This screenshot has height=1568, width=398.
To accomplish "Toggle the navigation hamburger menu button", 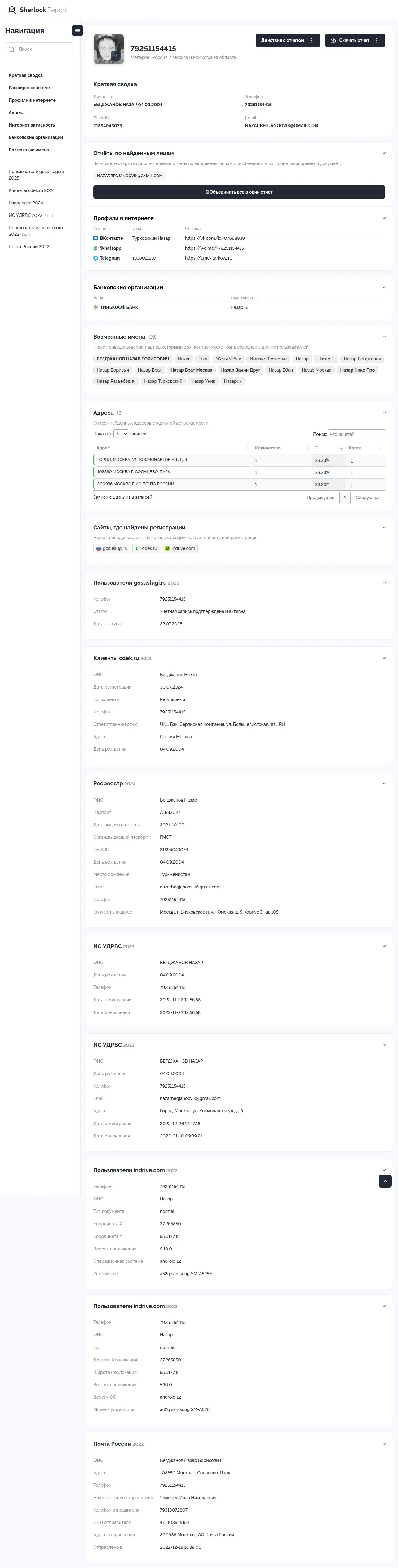I will pos(77,30).
